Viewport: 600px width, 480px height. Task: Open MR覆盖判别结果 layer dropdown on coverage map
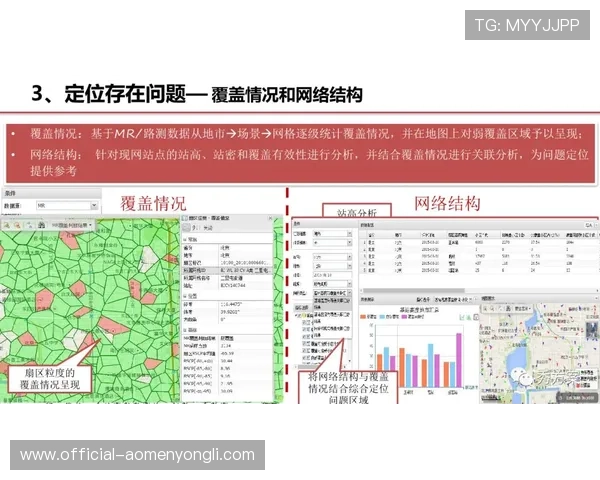[x=72, y=225]
